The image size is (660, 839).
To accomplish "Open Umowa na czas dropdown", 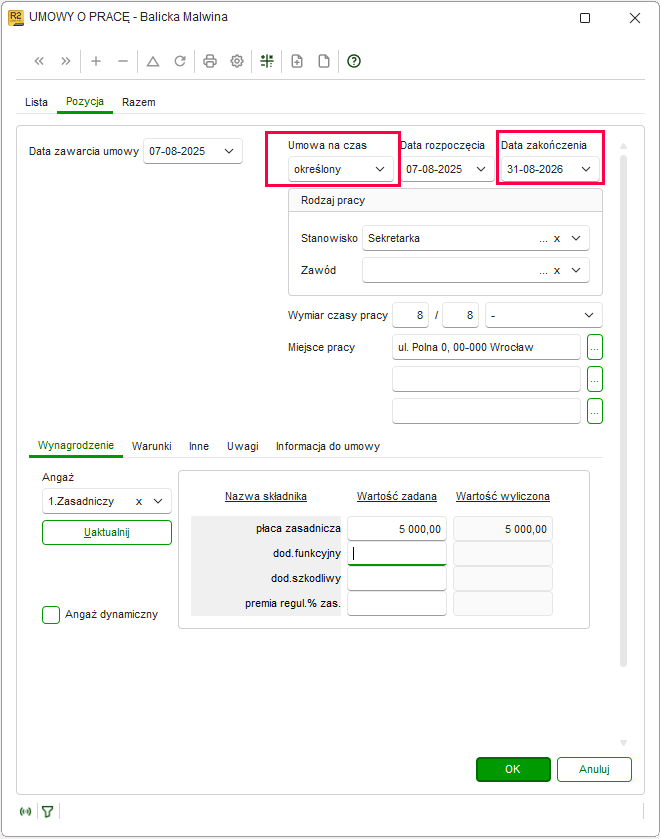I will (380, 169).
